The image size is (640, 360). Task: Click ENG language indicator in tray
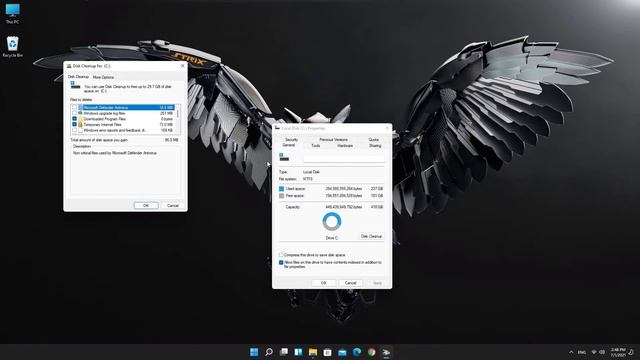[x=582, y=352]
